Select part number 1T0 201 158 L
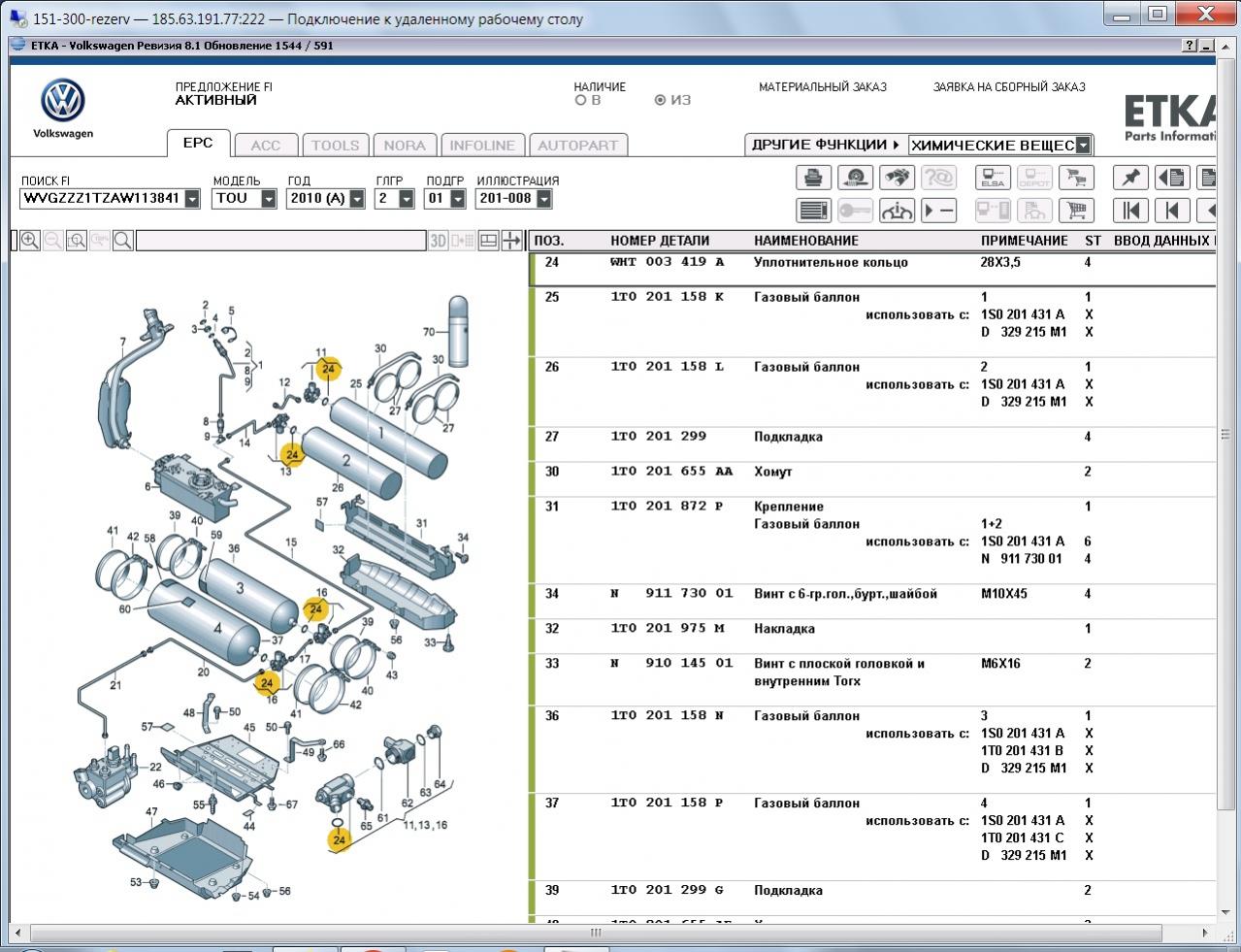The width and height of the screenshot is (1241, 952). (668, 367)
